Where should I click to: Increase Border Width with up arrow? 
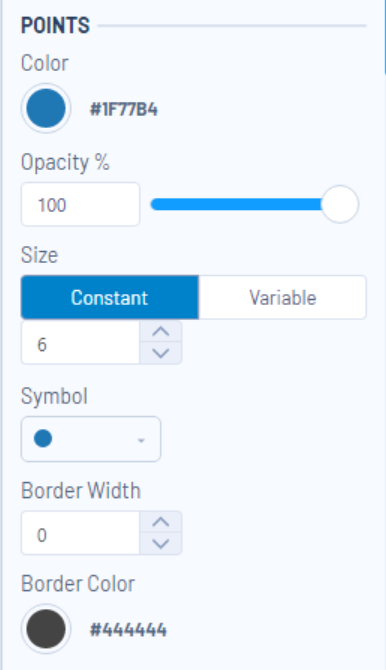point(161,522)
